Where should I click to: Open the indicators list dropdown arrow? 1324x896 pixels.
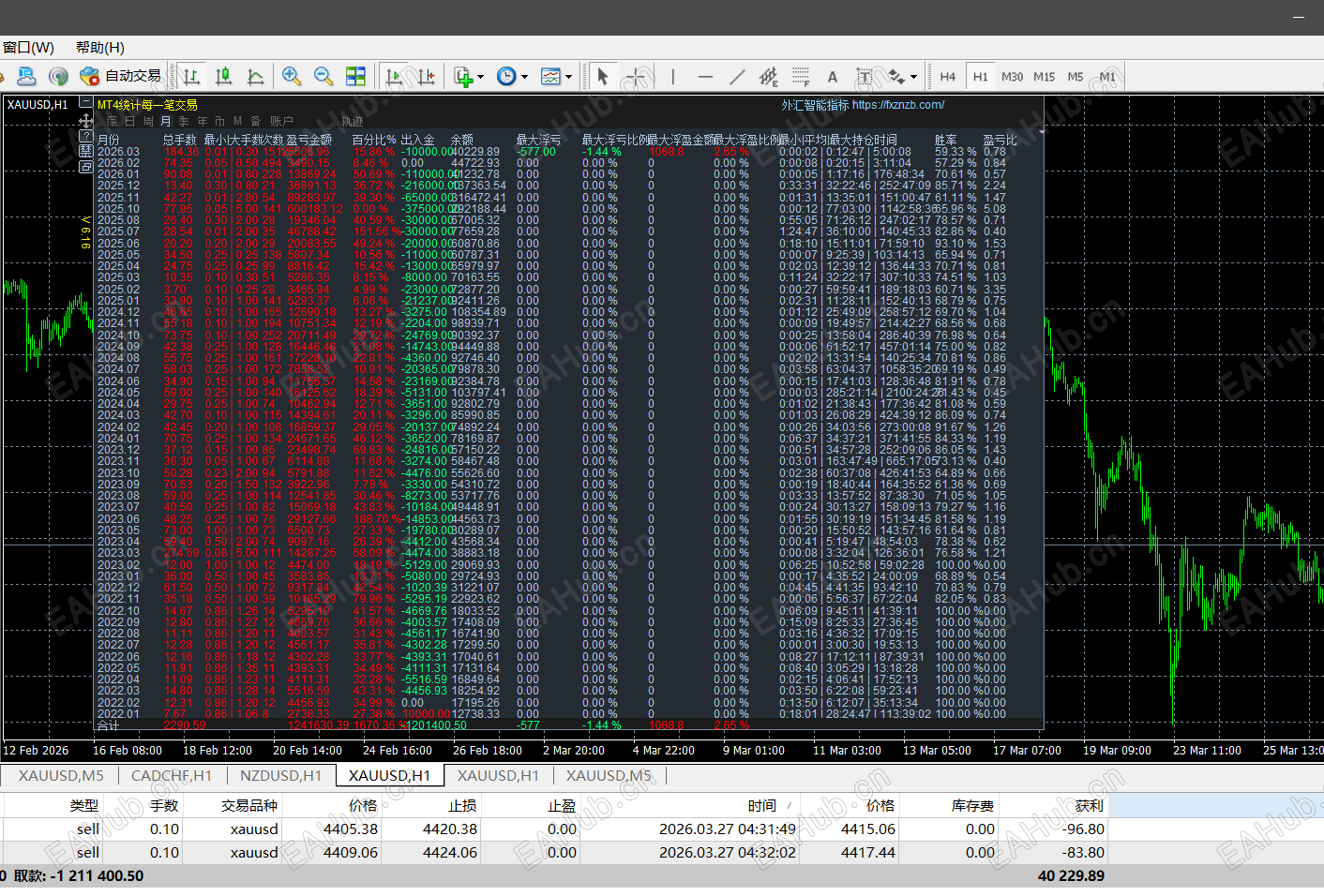point(481,77)
